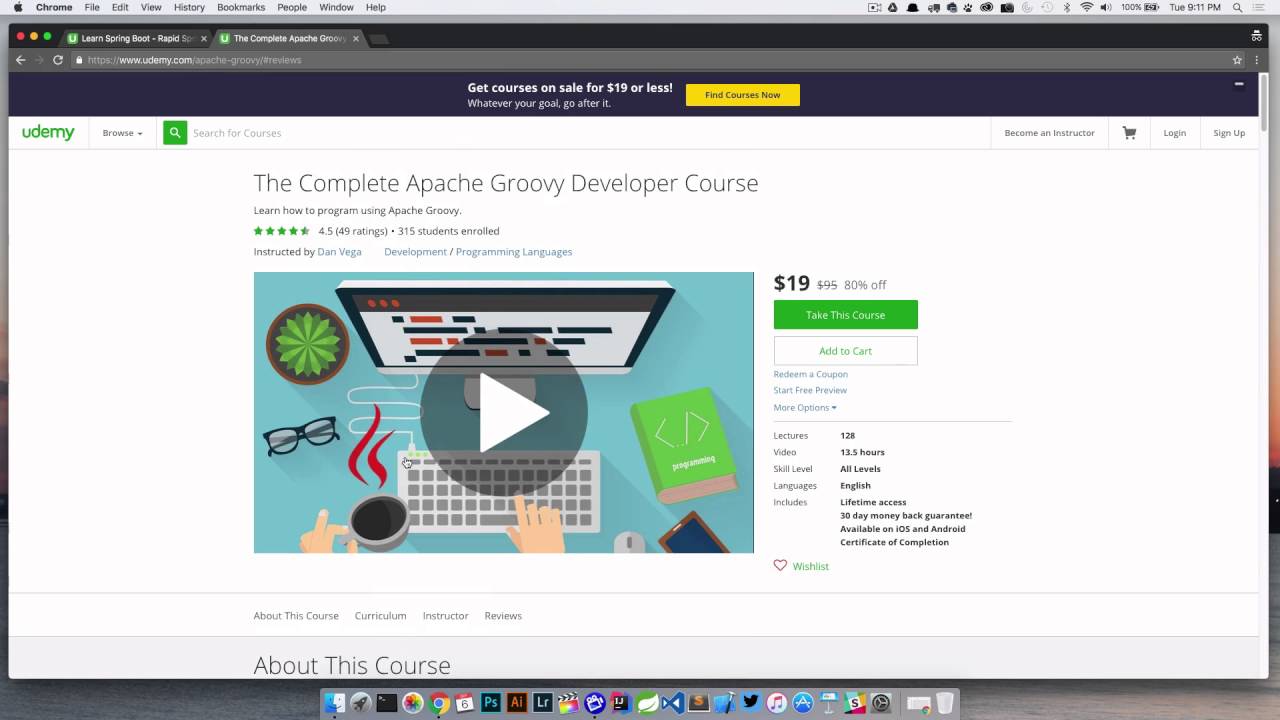1280x720 pixels.
Task: Open the History menu
Action: point(189,7)
